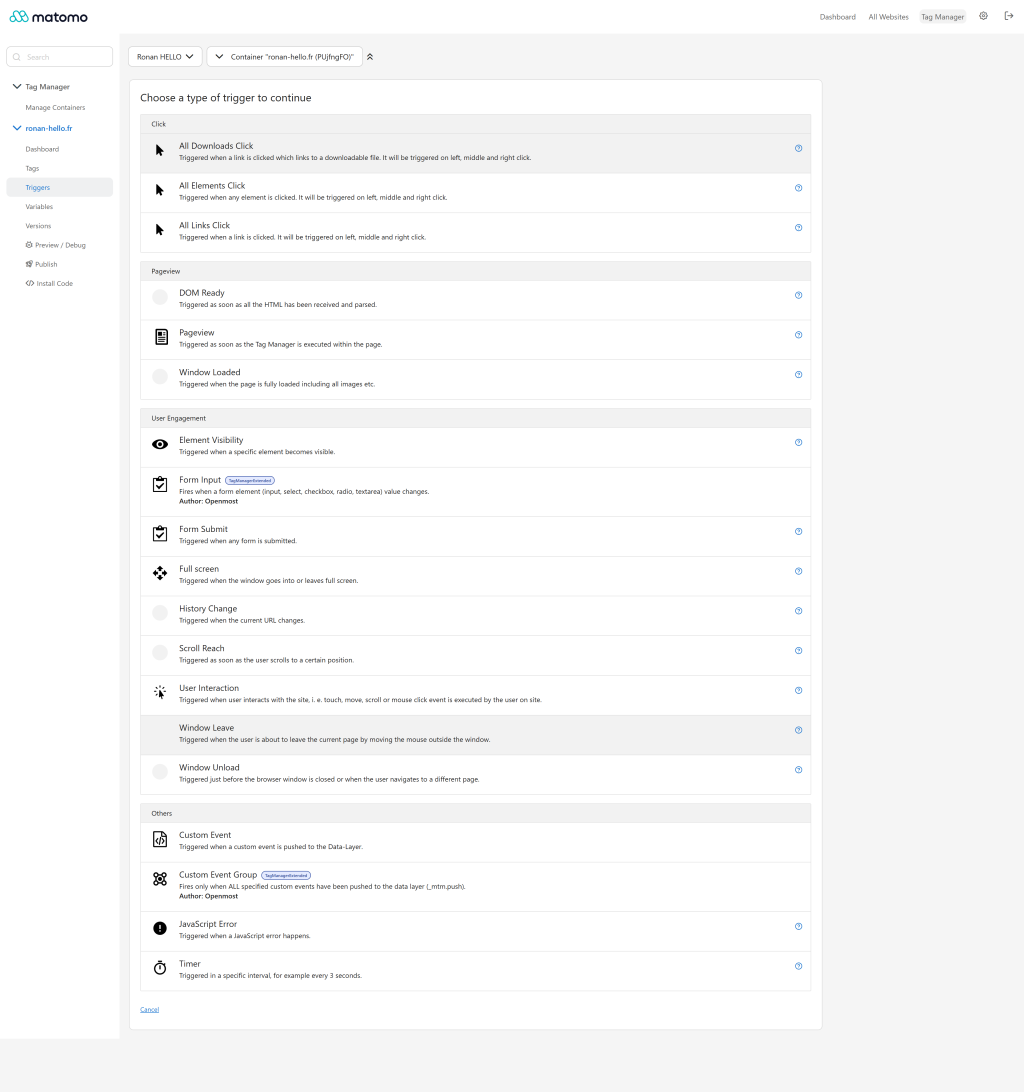This screenshot has width=1024, height=1092.
Task: Open the administration gear icon
Action: point(984,16)
